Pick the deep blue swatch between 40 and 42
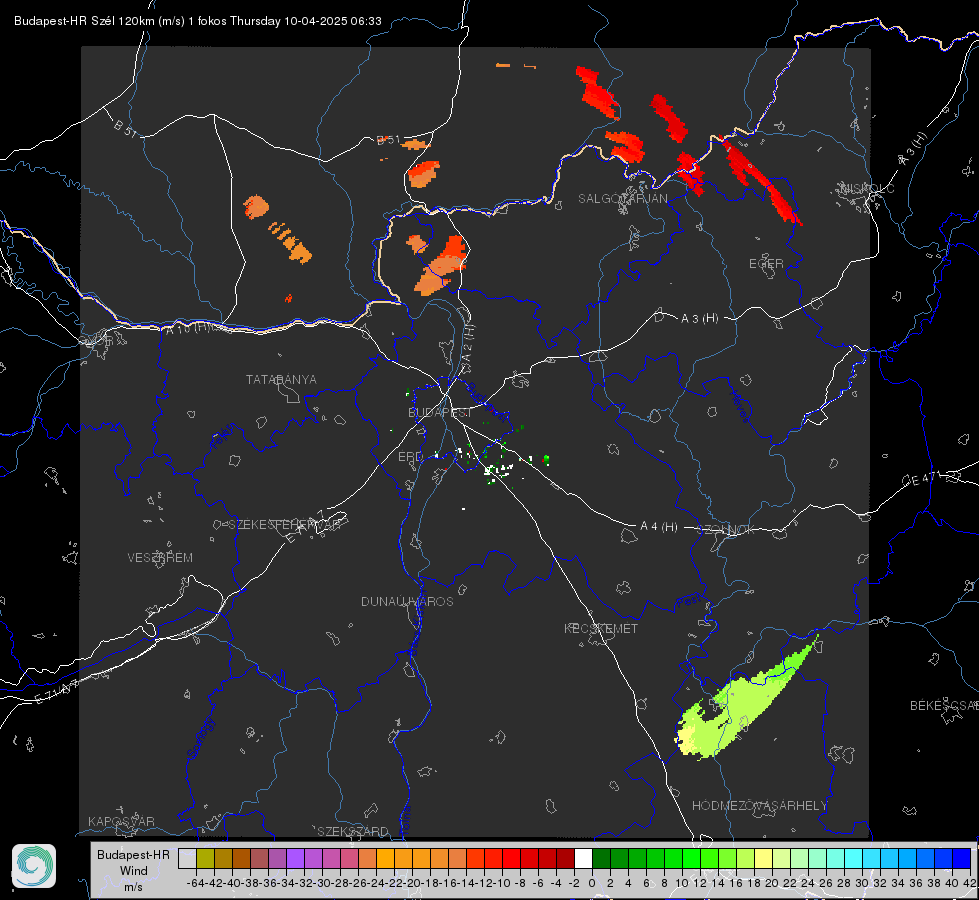Viewport: 979px width, 900px height. [x=962, y=859]
